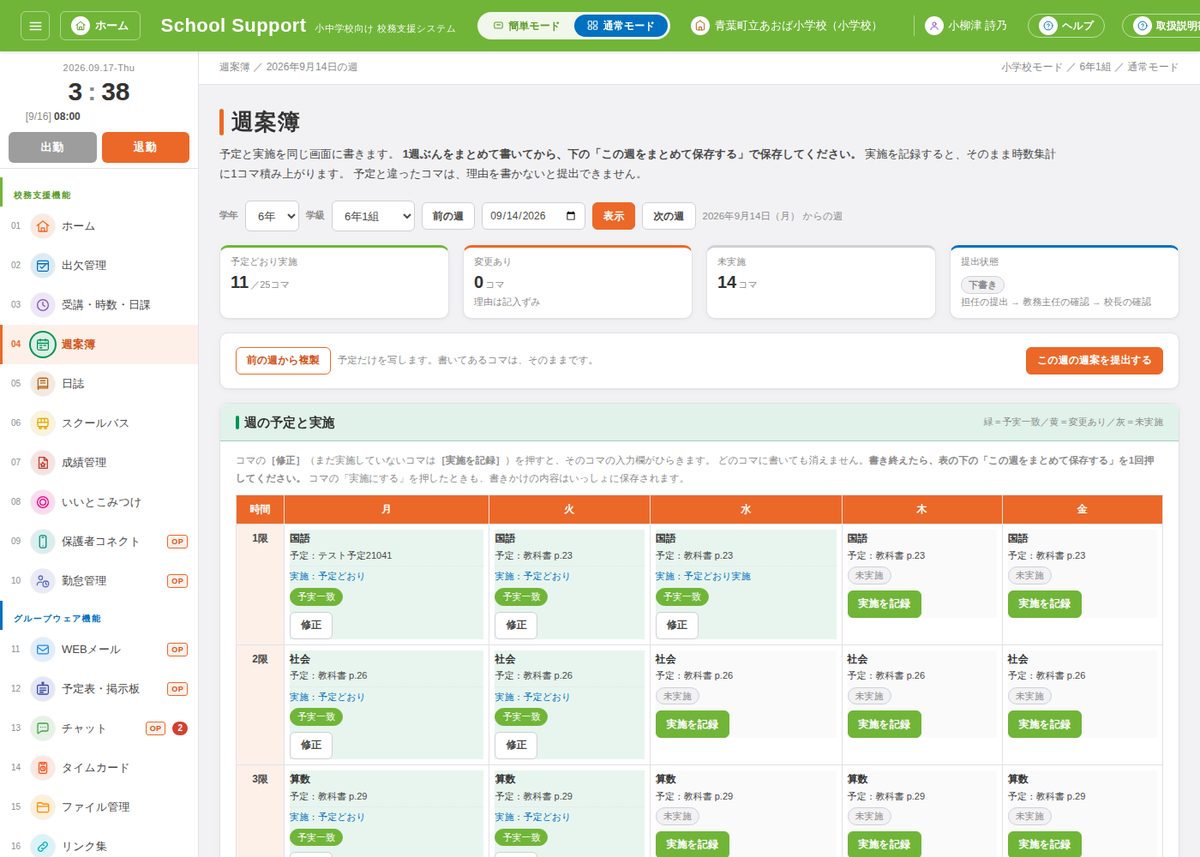Open the 保護者コネクト phone icon
The image size is (1200, 857).
tap(43, 541)
